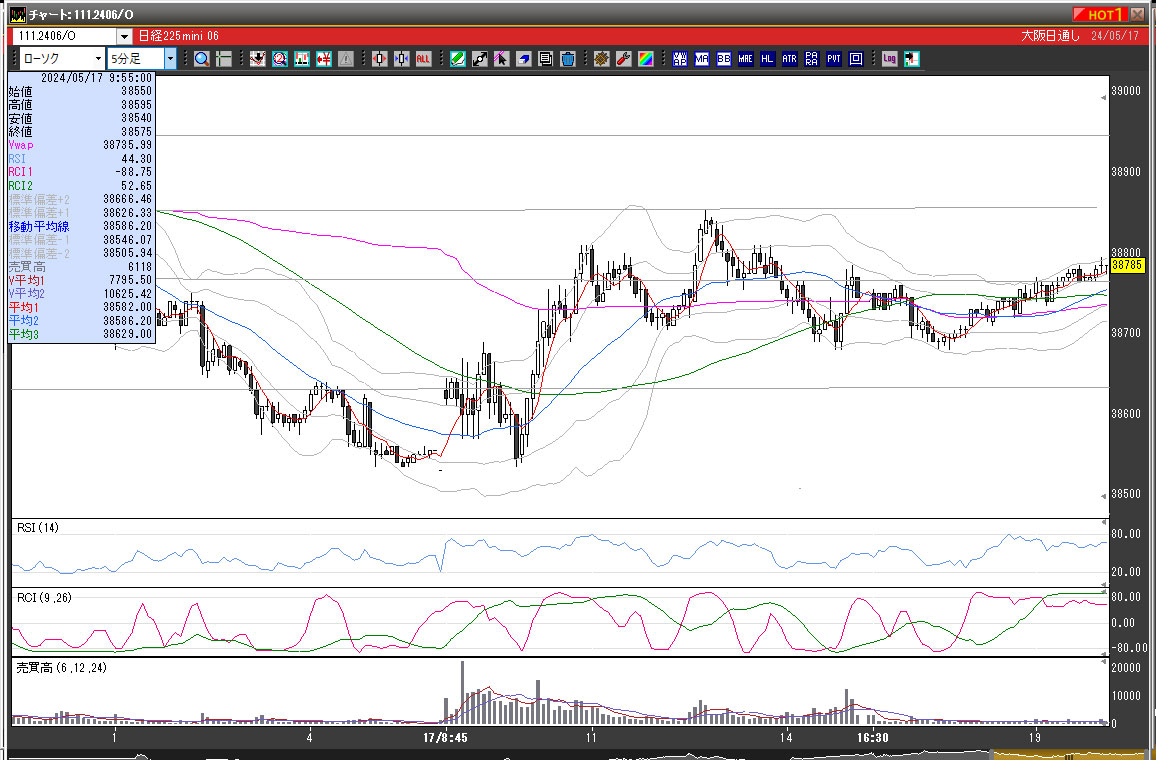Click the symbol code input field
Image resolution: width=1156 pixels, height=760 pixels.
[65, 36]
